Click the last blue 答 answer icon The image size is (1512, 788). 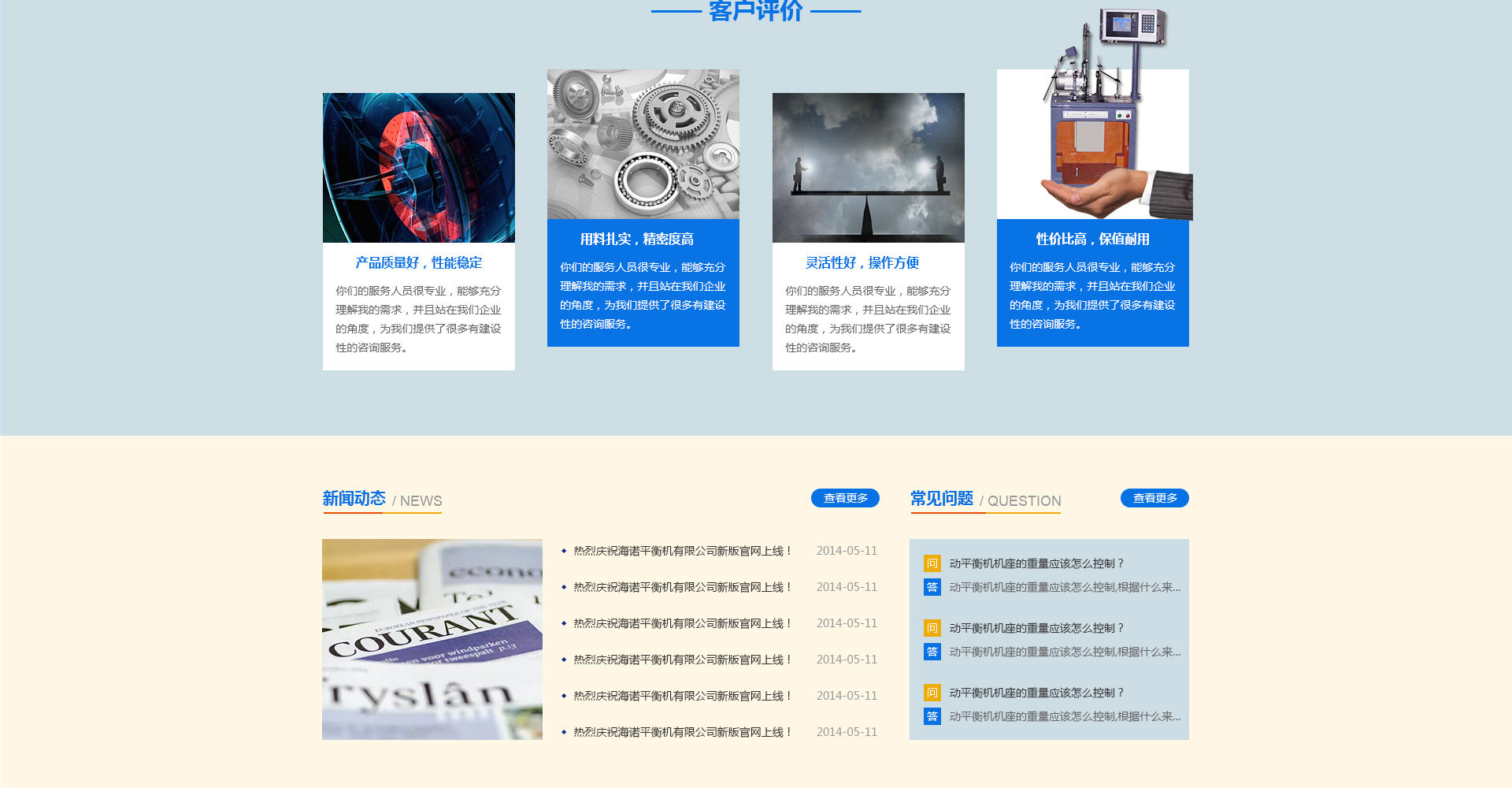coord(932,716)
